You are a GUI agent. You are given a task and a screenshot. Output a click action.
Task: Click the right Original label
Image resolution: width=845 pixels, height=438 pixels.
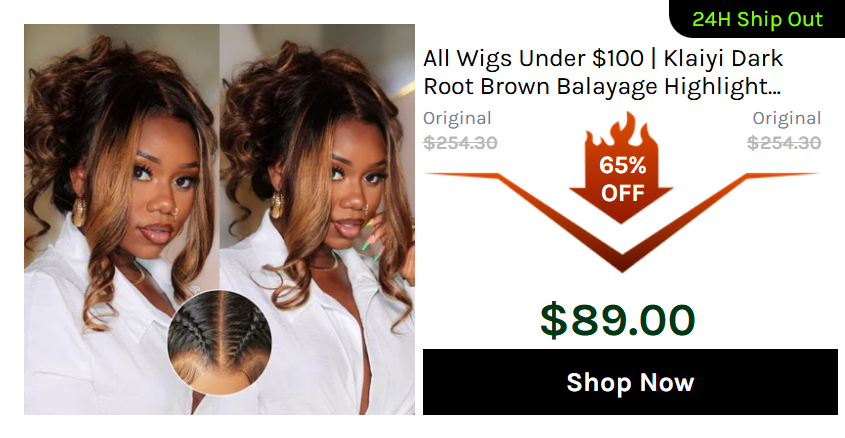pos(787,118)
